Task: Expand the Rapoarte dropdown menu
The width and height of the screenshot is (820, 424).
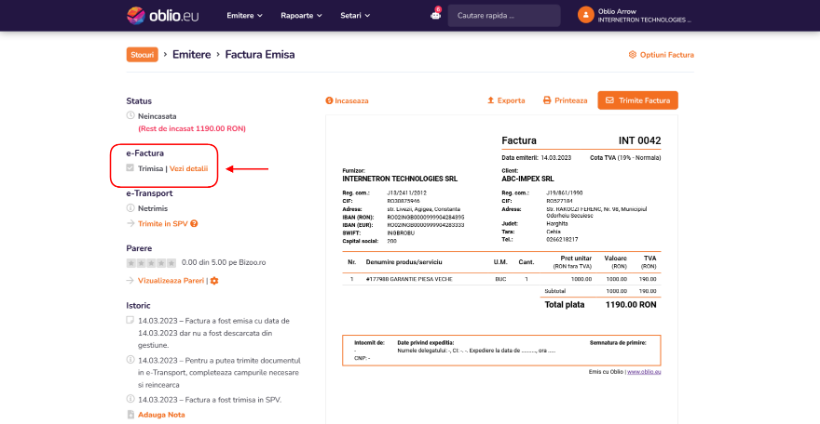Action: point(301,16)
